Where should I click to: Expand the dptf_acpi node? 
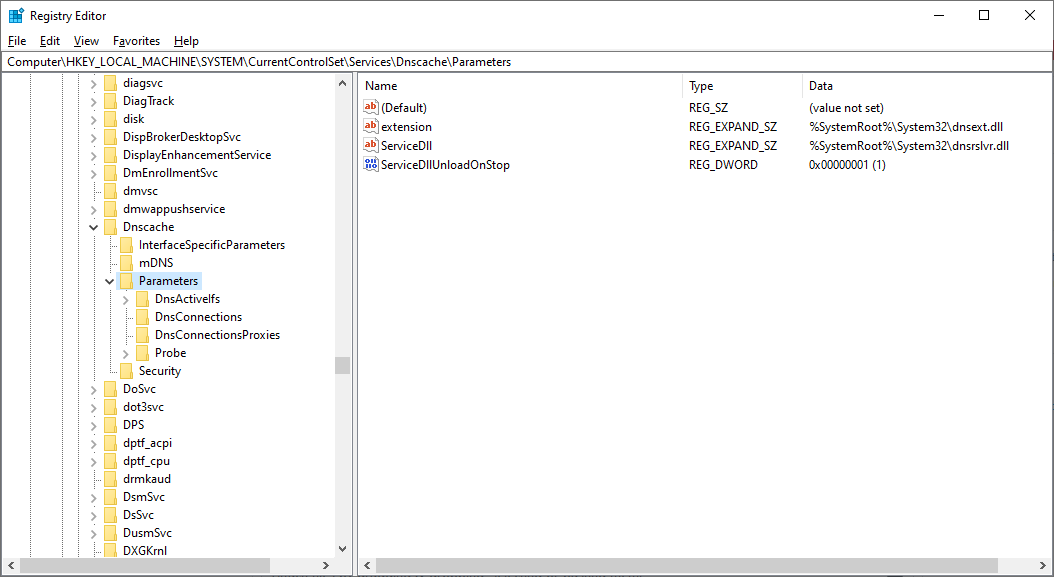coord(93,444)
